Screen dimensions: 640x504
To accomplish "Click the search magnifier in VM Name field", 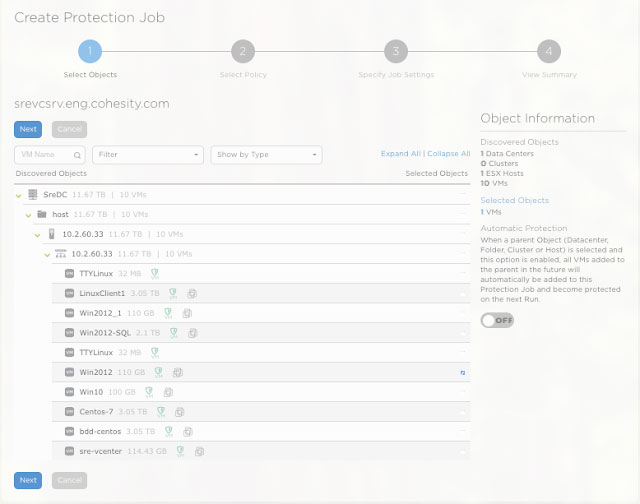I will [78, 155].
